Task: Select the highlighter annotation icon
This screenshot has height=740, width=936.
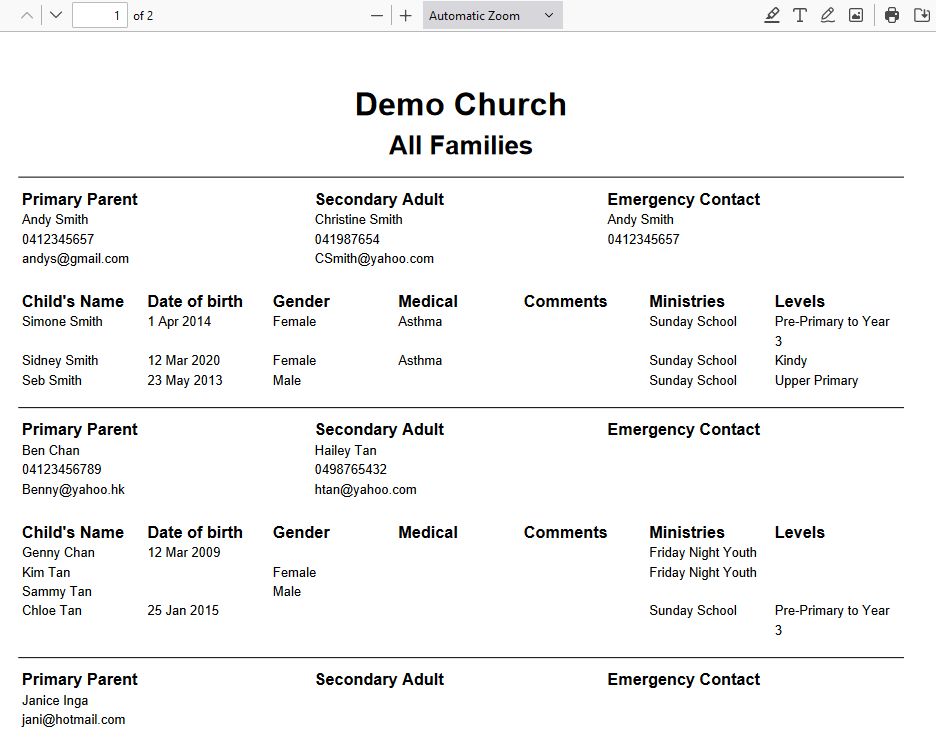Action: (x=771, y=15)
